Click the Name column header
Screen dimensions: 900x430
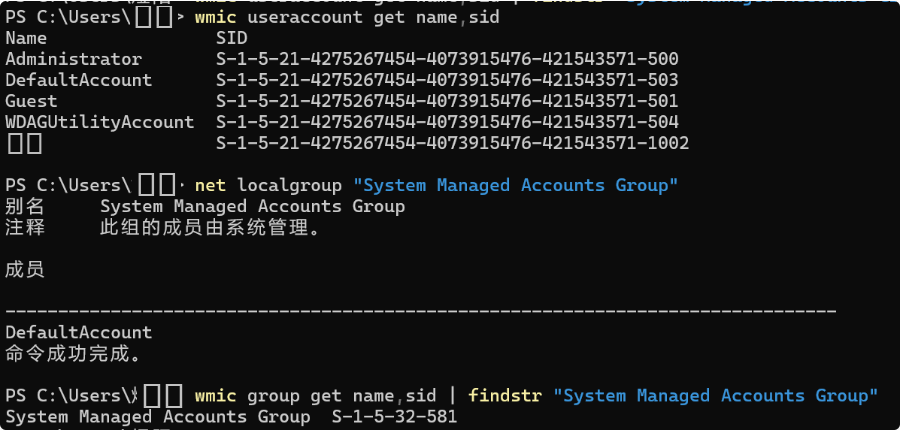click(x=26, y=38)
